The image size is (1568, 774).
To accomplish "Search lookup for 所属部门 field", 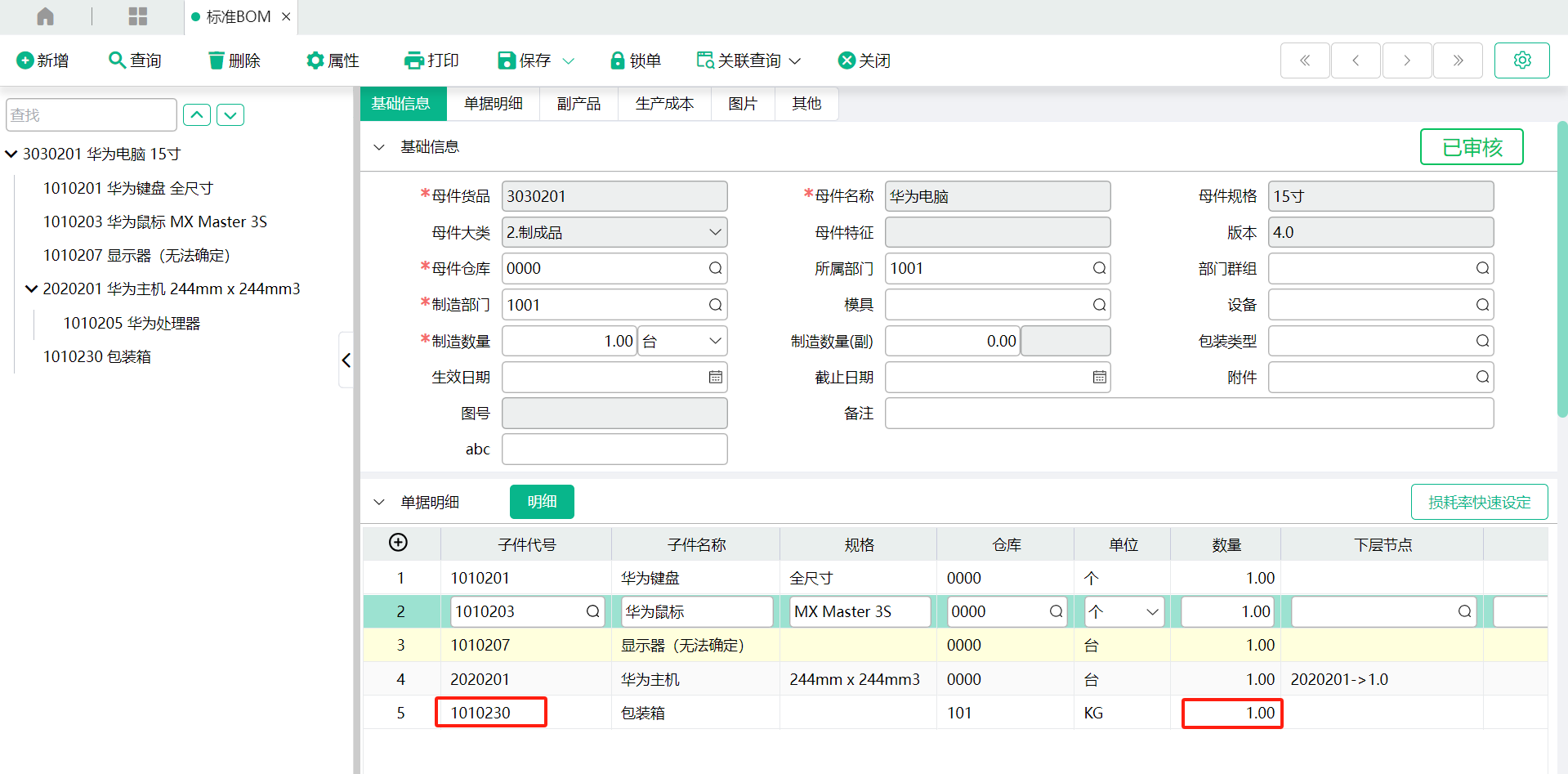I will 1099,268.
